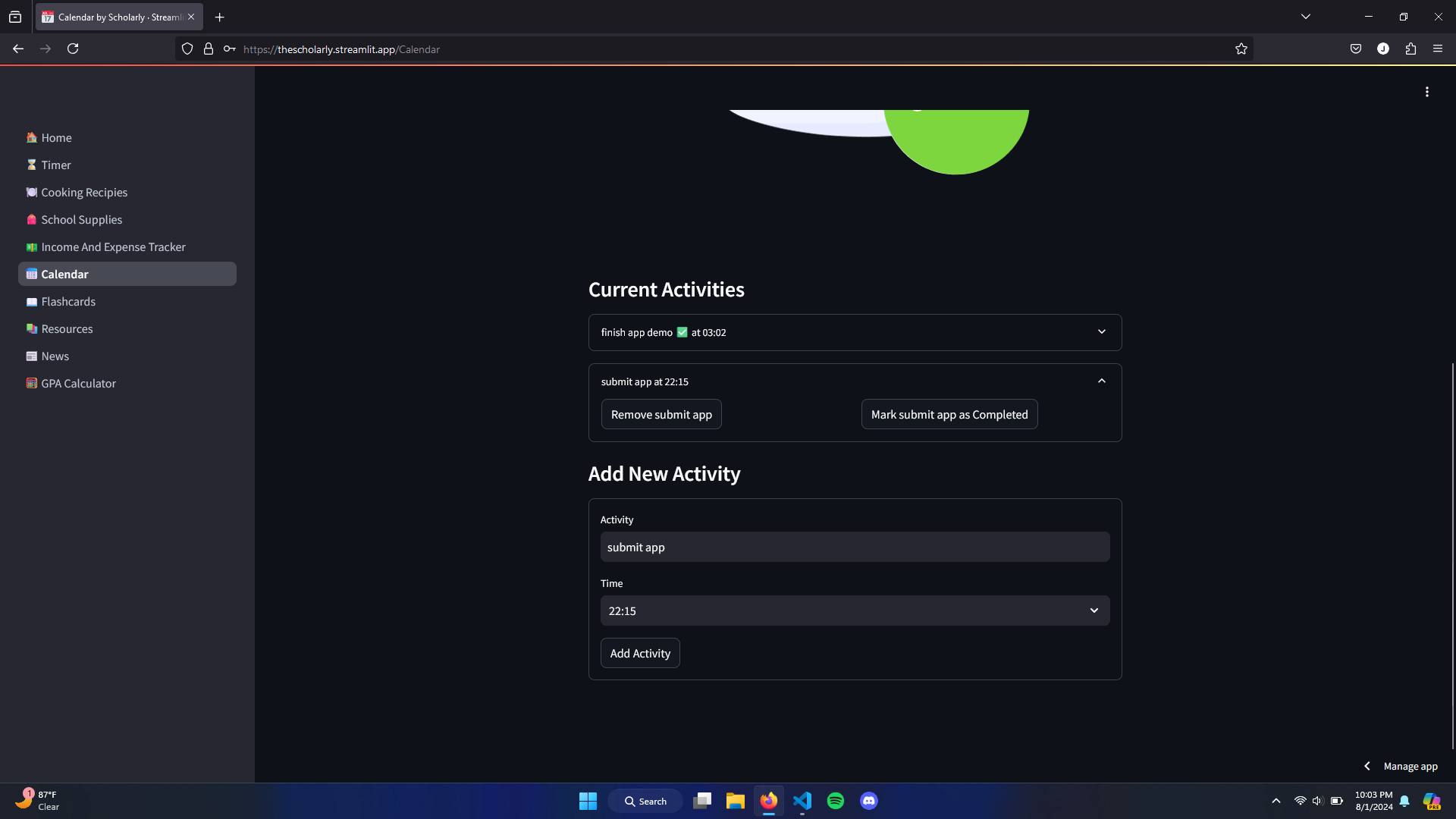Open Visual Studio Code from taskbar
1456x819 pixels.
802,801
